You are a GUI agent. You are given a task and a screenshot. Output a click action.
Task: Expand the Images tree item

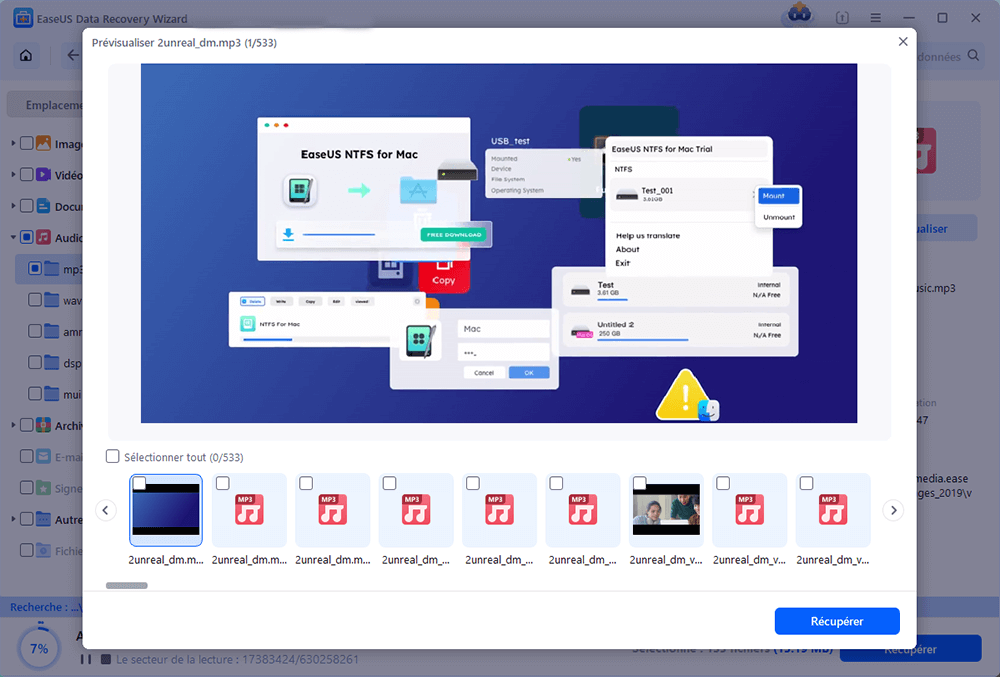tap(12, 143)
